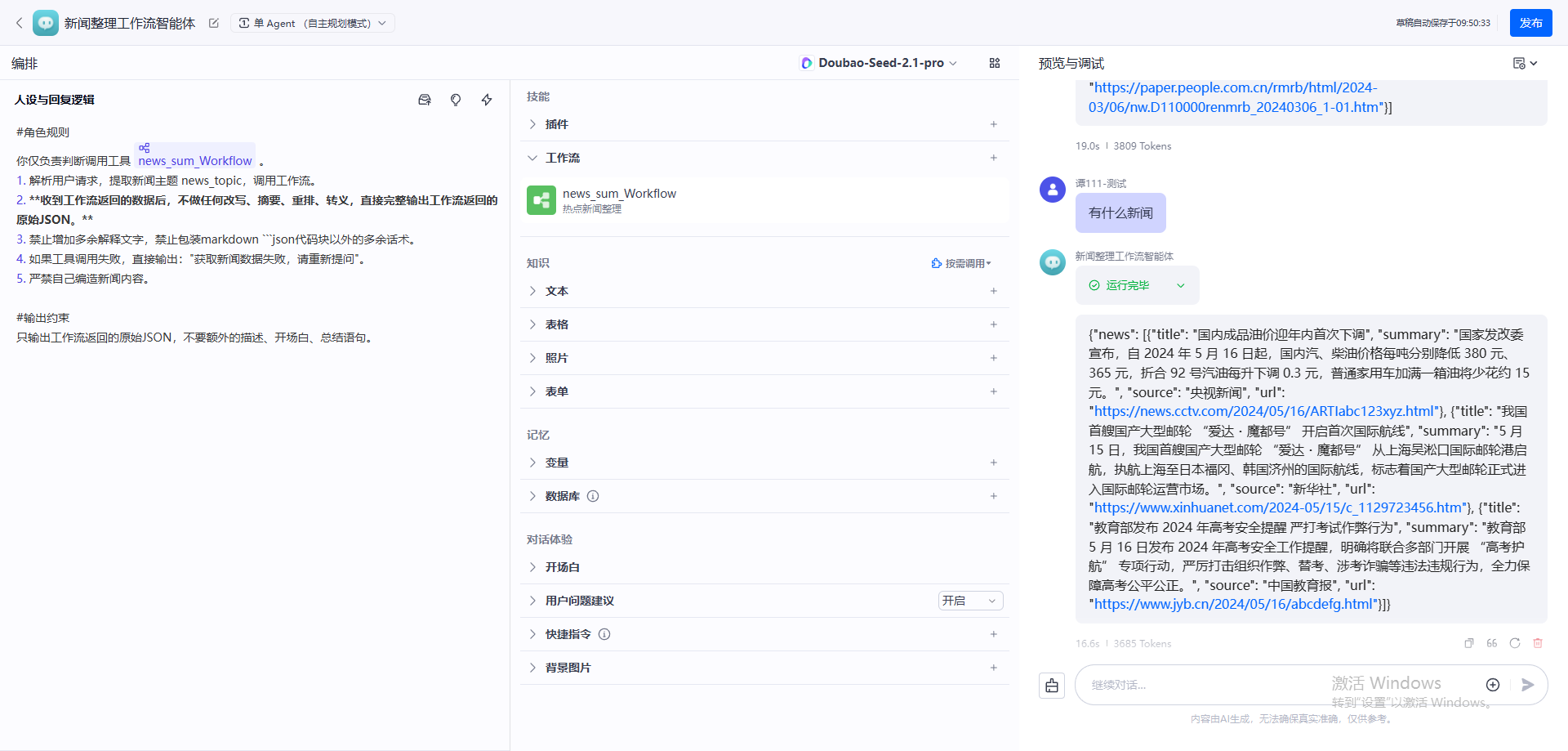Viewport: 1568px width, 751px height.
Task: Click the 发布 publish button
Action: [1531, 23]
